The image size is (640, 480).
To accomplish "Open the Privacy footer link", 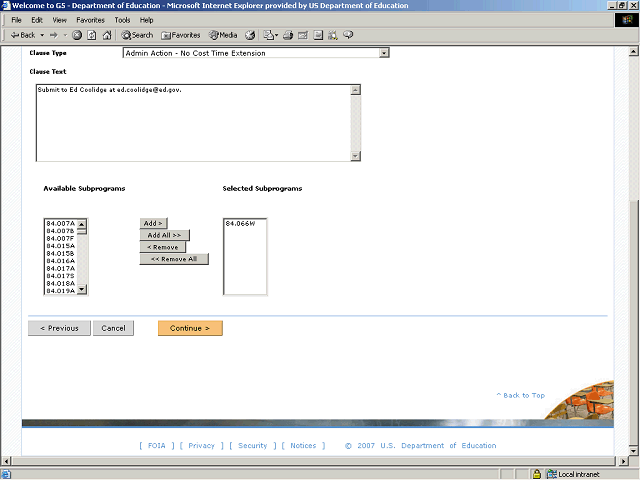I will point(202,446).
